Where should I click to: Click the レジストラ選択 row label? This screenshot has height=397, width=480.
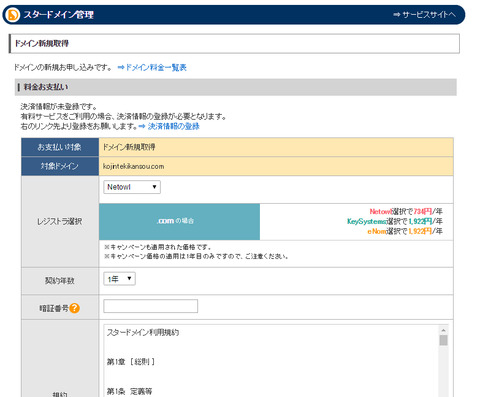(x=60, y=221)
